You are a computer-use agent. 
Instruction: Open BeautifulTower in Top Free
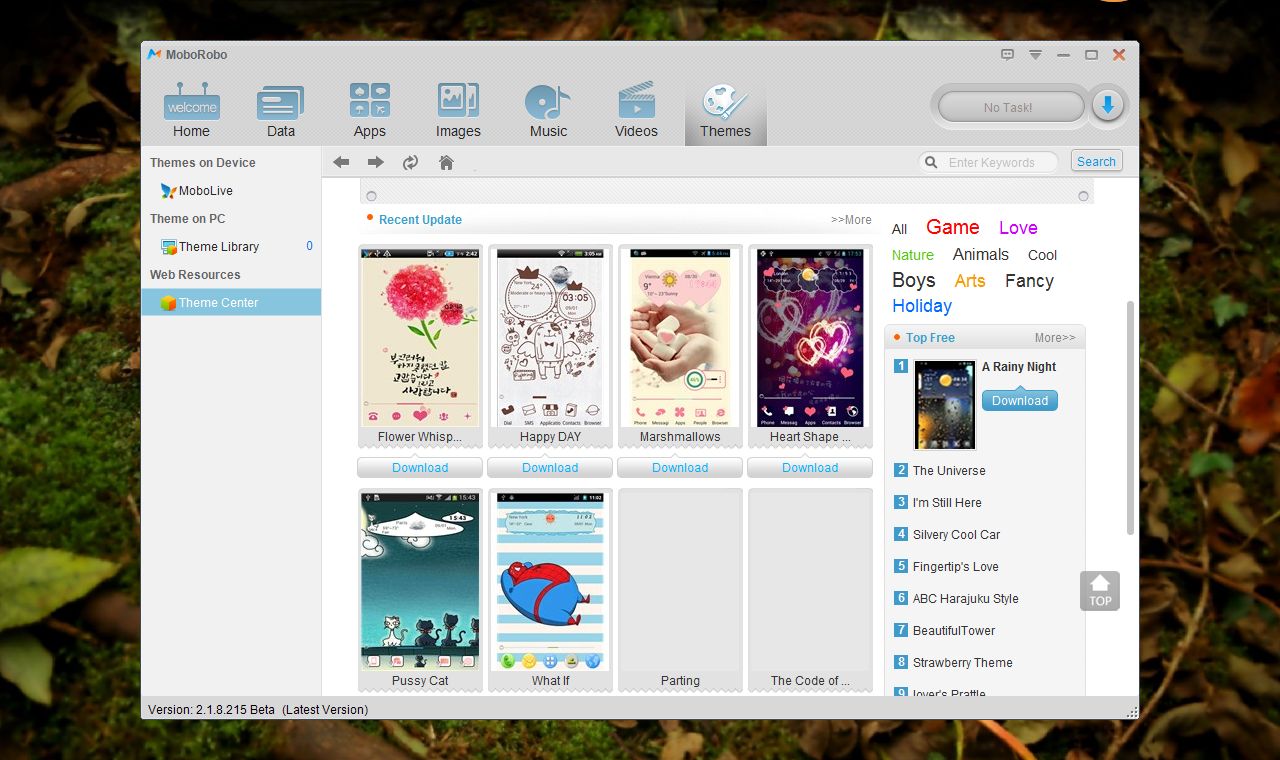pos(954,630)
